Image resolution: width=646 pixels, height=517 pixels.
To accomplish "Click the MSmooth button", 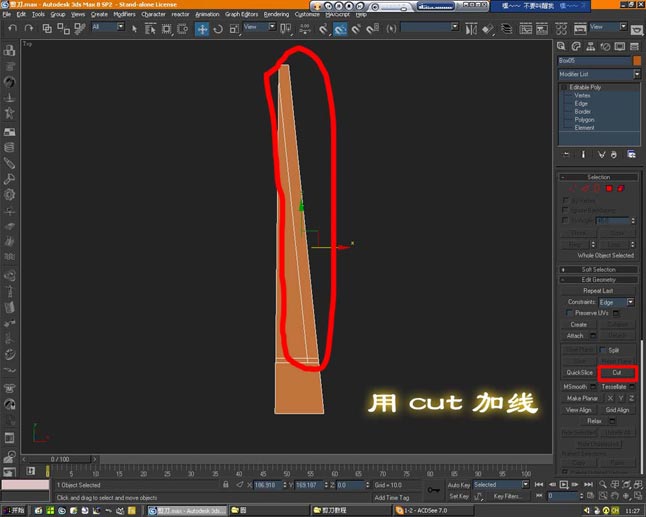I will pyautogui.click(x=575, y=387).
